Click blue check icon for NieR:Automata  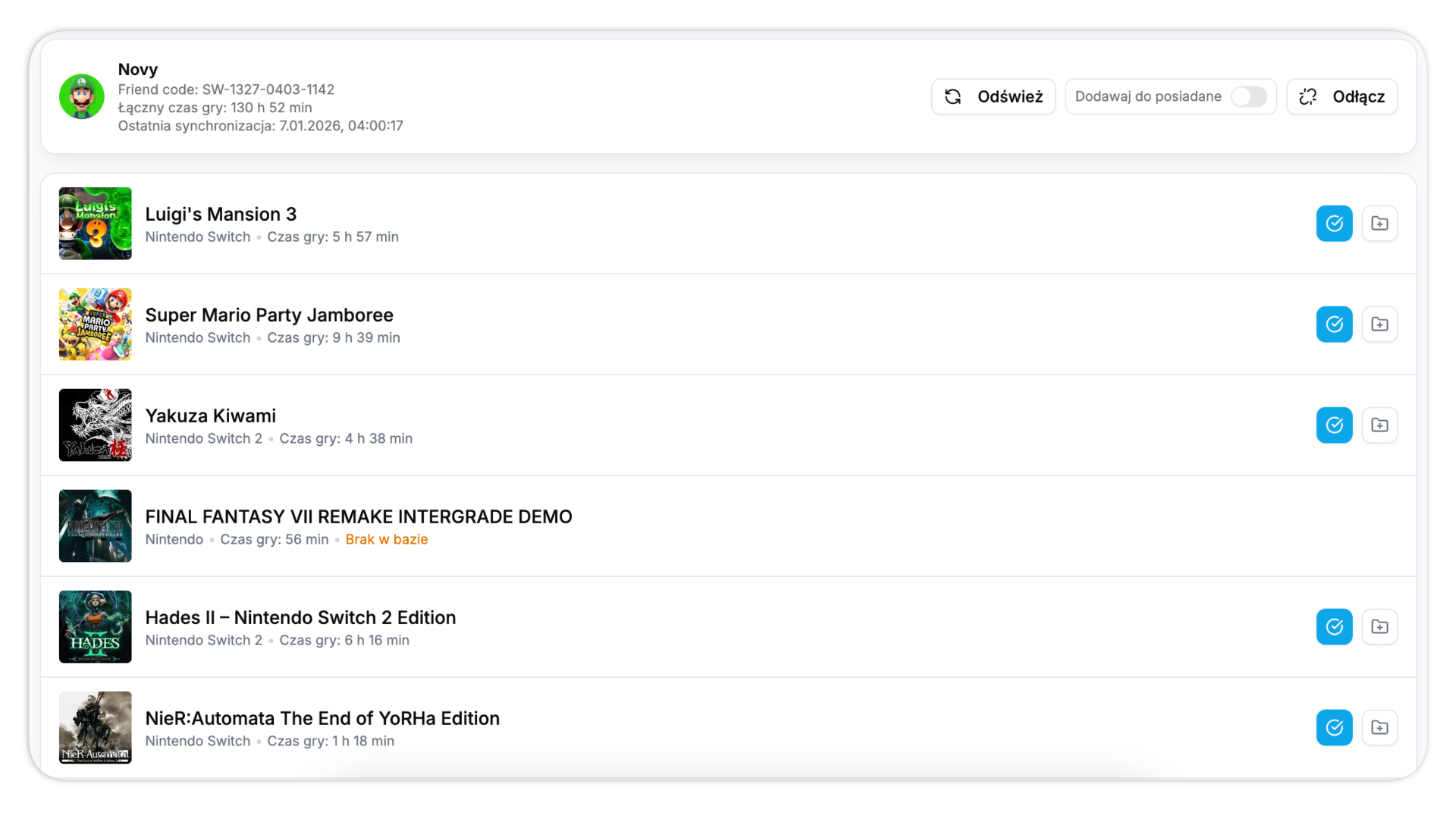coord(1334,728)
